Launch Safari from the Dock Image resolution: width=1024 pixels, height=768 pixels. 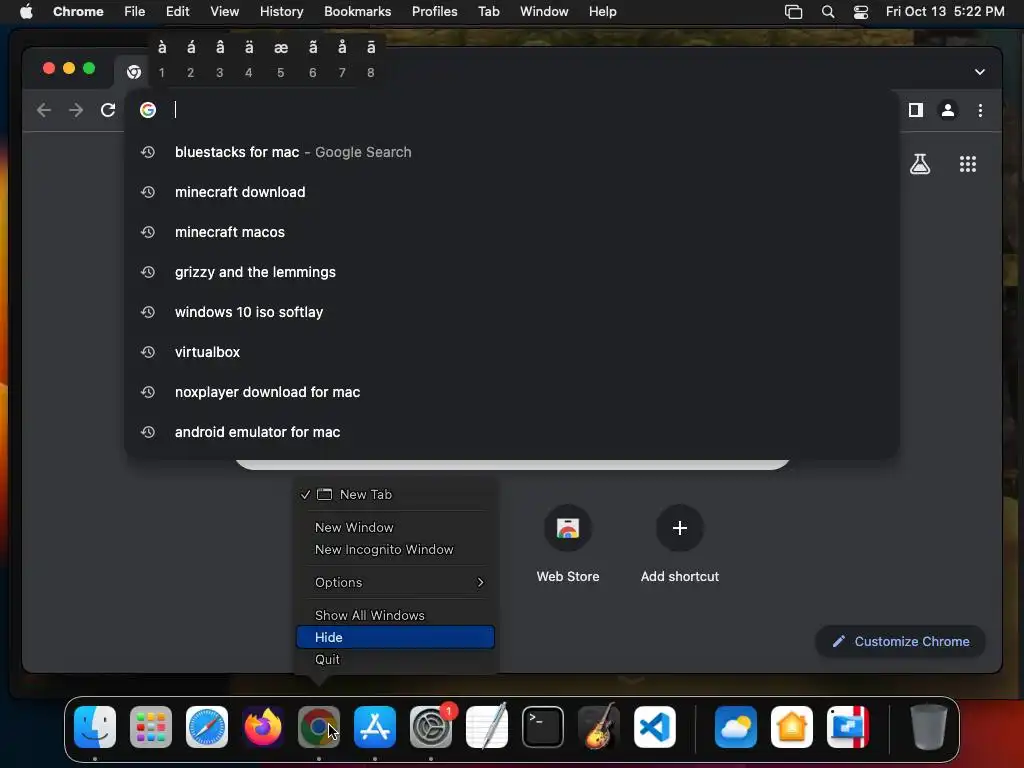[207, 726]
